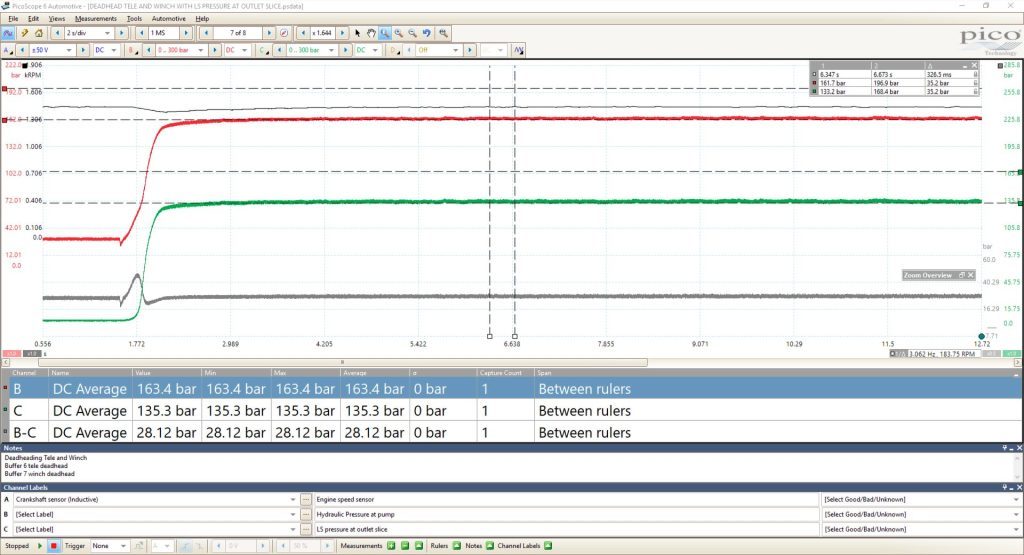Open the Tools menu
Viewport: 1024px width, 555px height.
tap(134, 19)
